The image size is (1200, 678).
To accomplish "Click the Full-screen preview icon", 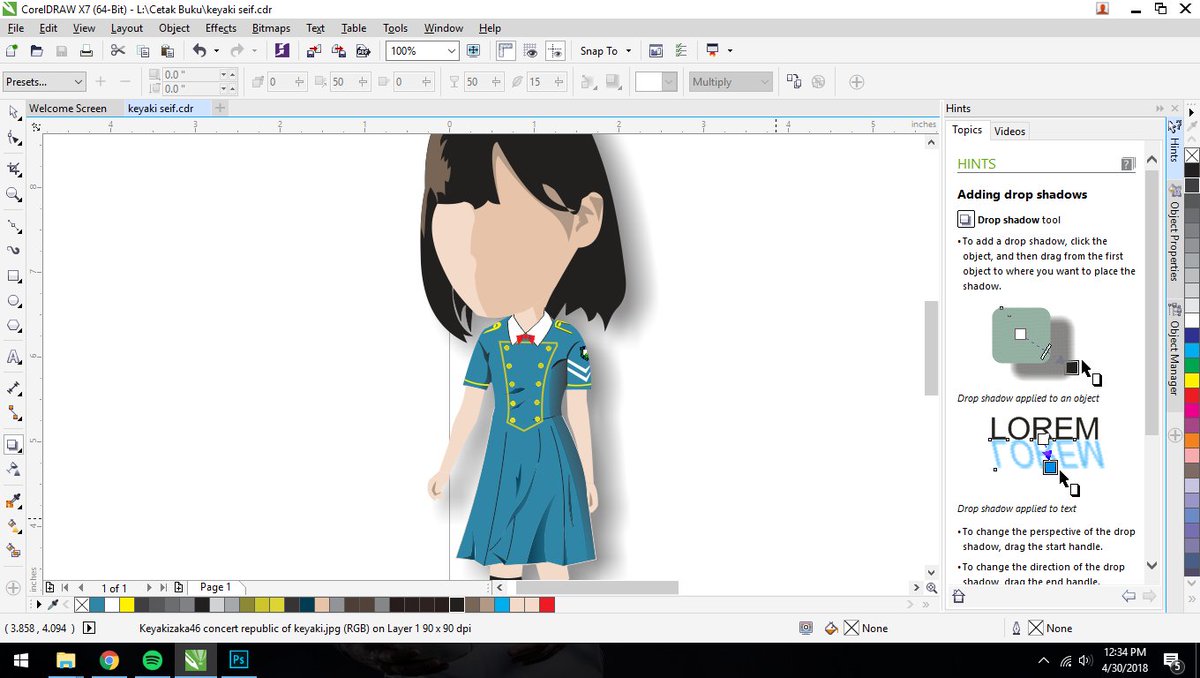I will click(473, 50).
